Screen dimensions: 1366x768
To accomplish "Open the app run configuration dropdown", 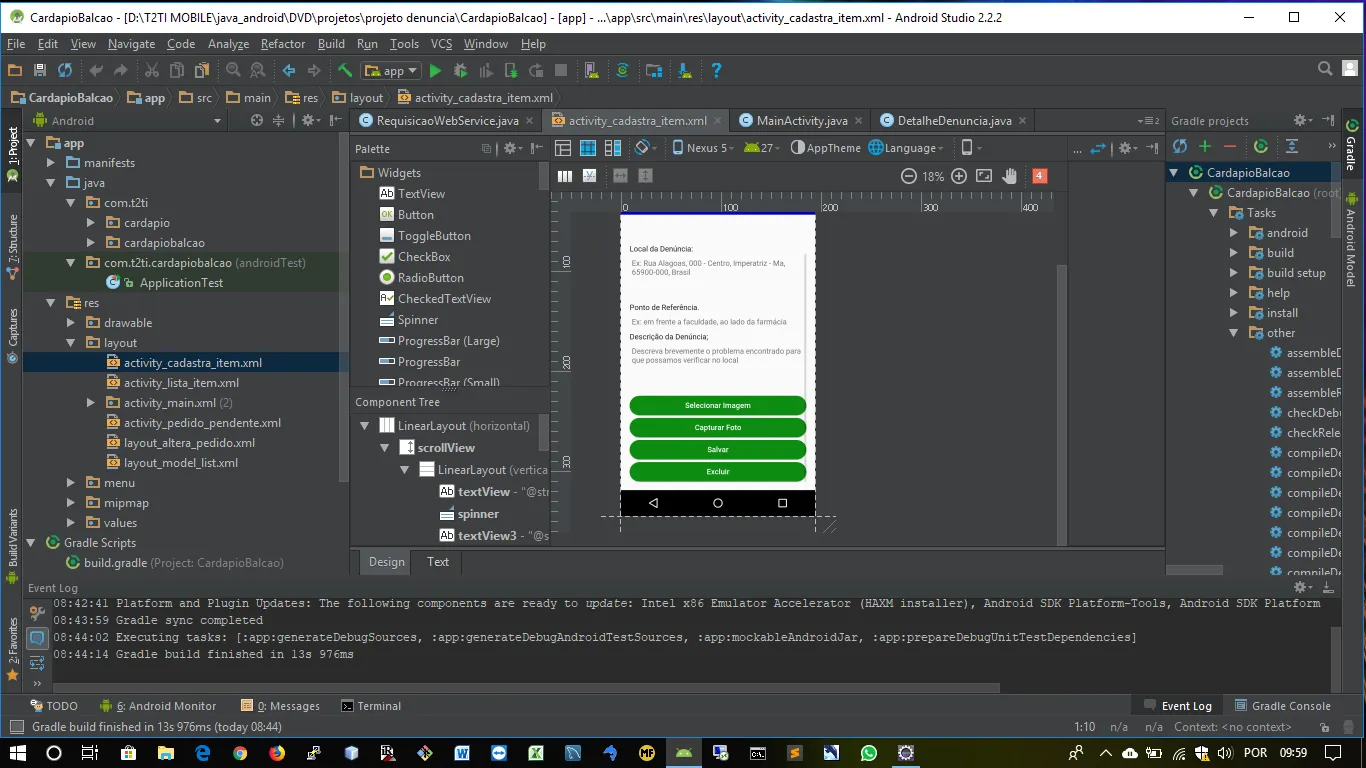I will coord(392,71).
